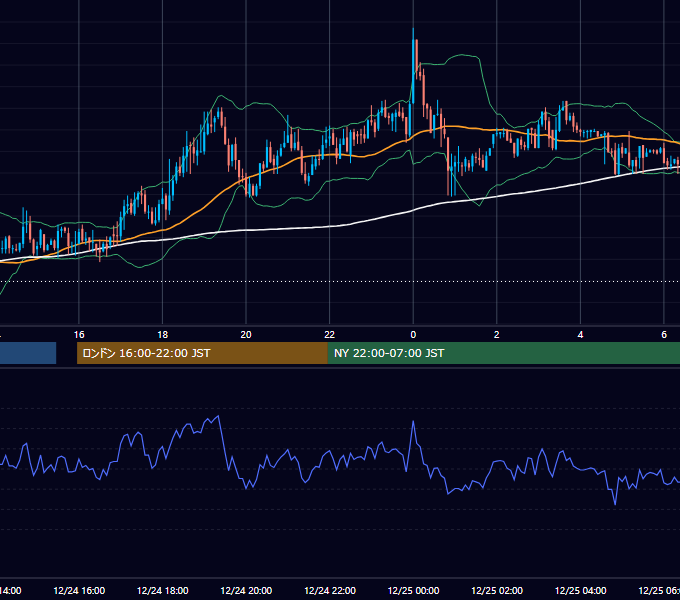Click the 12/24 20:00 date label
Viewport: 680px width, 600px height.
[x=246, y=591]
